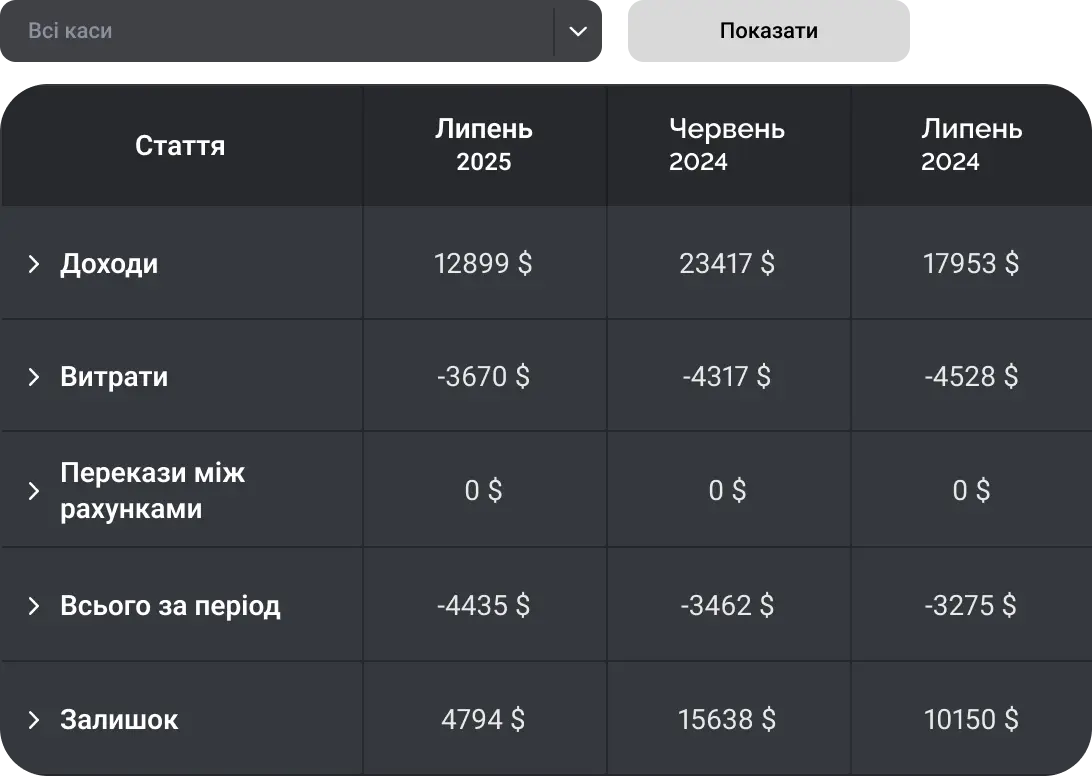
Task: Click the "Доходи" row label
Action: coord(109,264)
